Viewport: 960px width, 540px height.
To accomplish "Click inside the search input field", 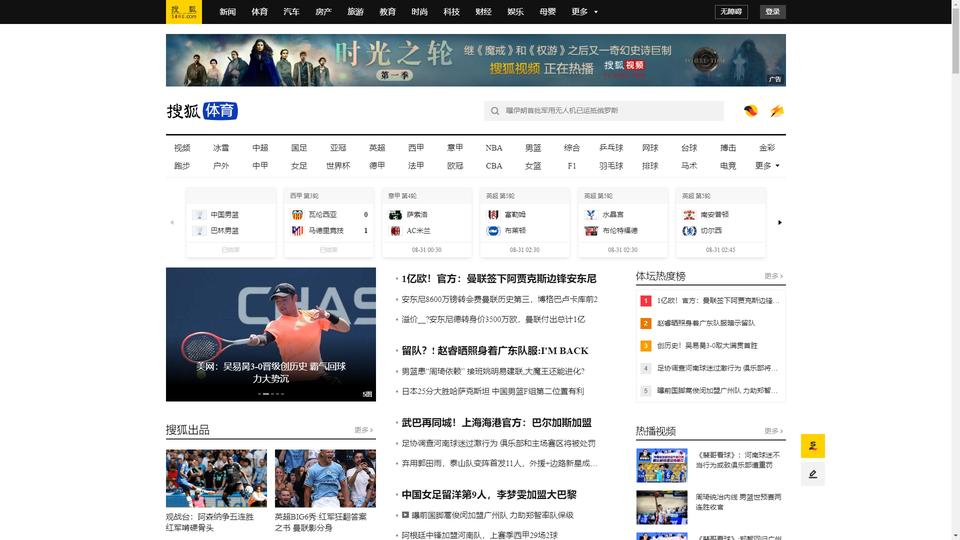I will (x=604, y=111).
